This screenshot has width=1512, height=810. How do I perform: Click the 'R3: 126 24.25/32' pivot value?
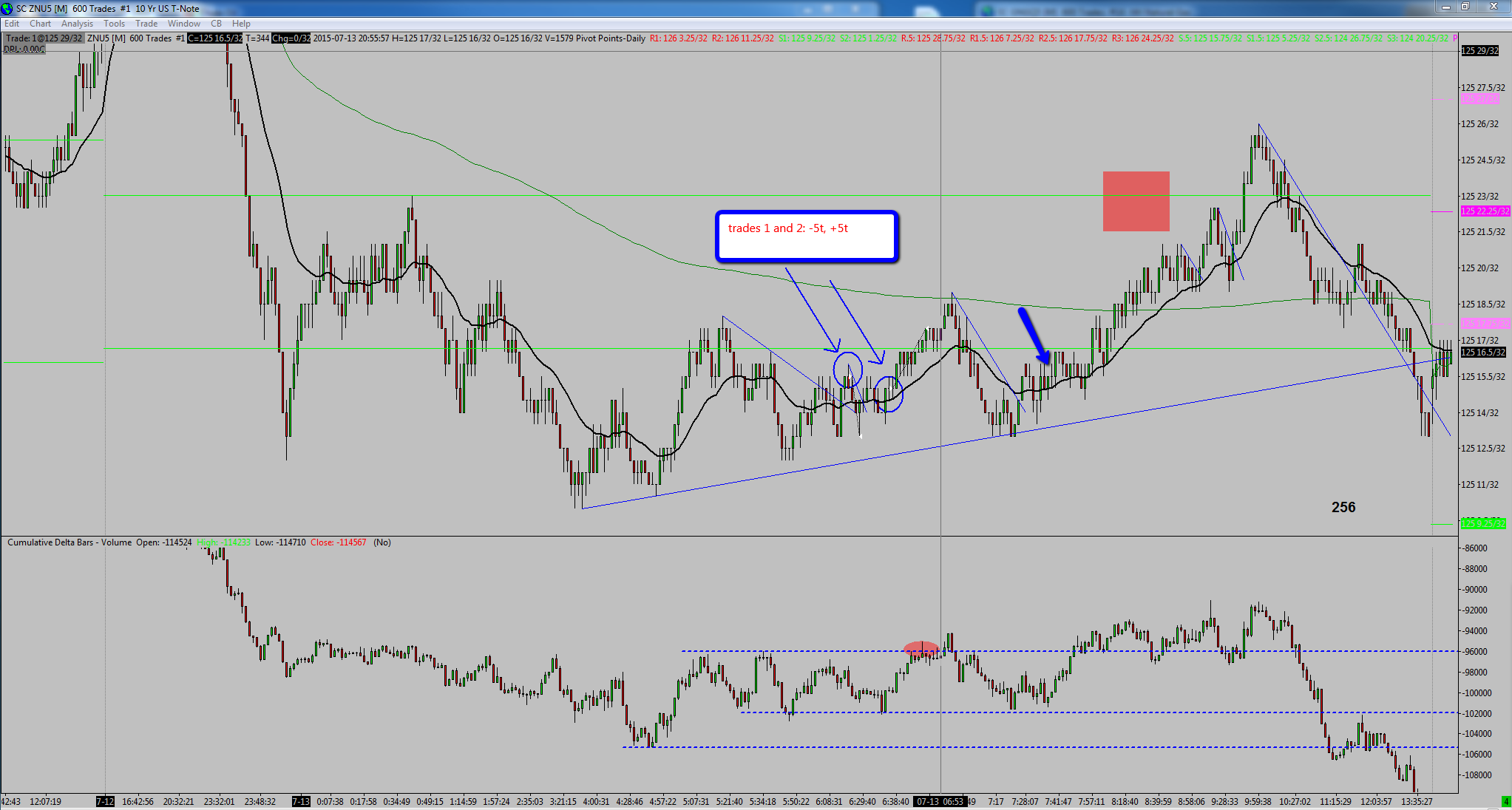tap(1142, 38)
